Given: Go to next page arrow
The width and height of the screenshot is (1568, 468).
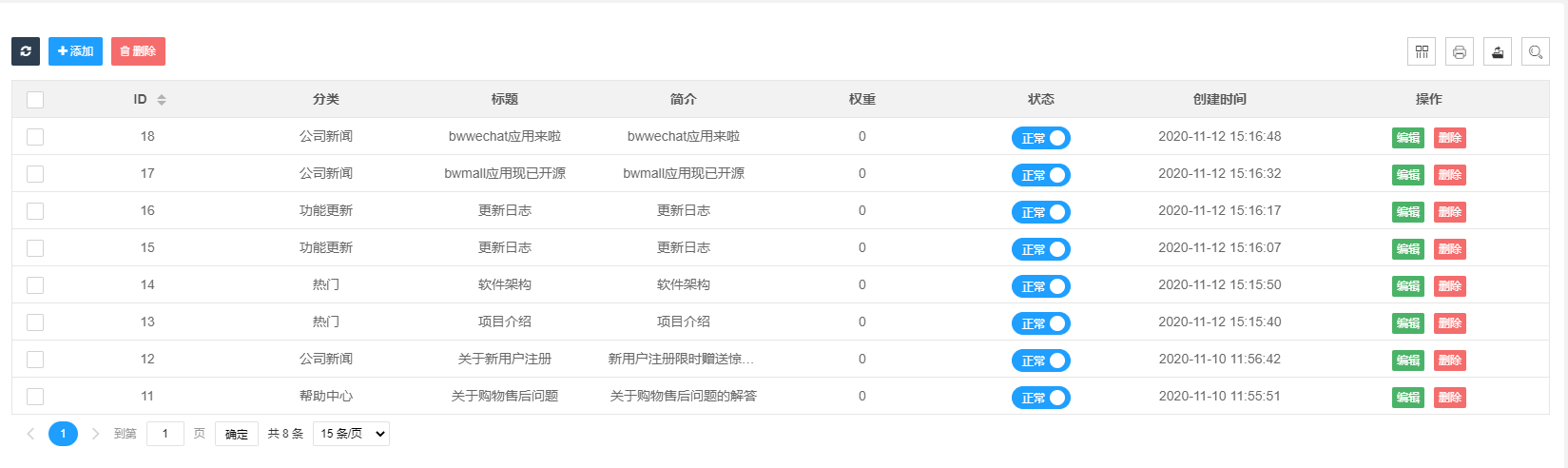Looking at the screenshot, I should [95, 434].
